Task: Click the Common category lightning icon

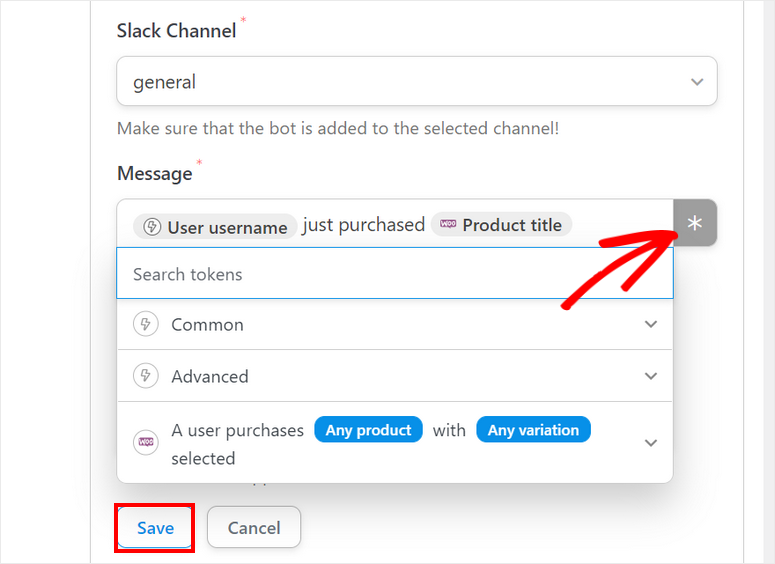Action: pyautogui.click(x=146, y=325)
